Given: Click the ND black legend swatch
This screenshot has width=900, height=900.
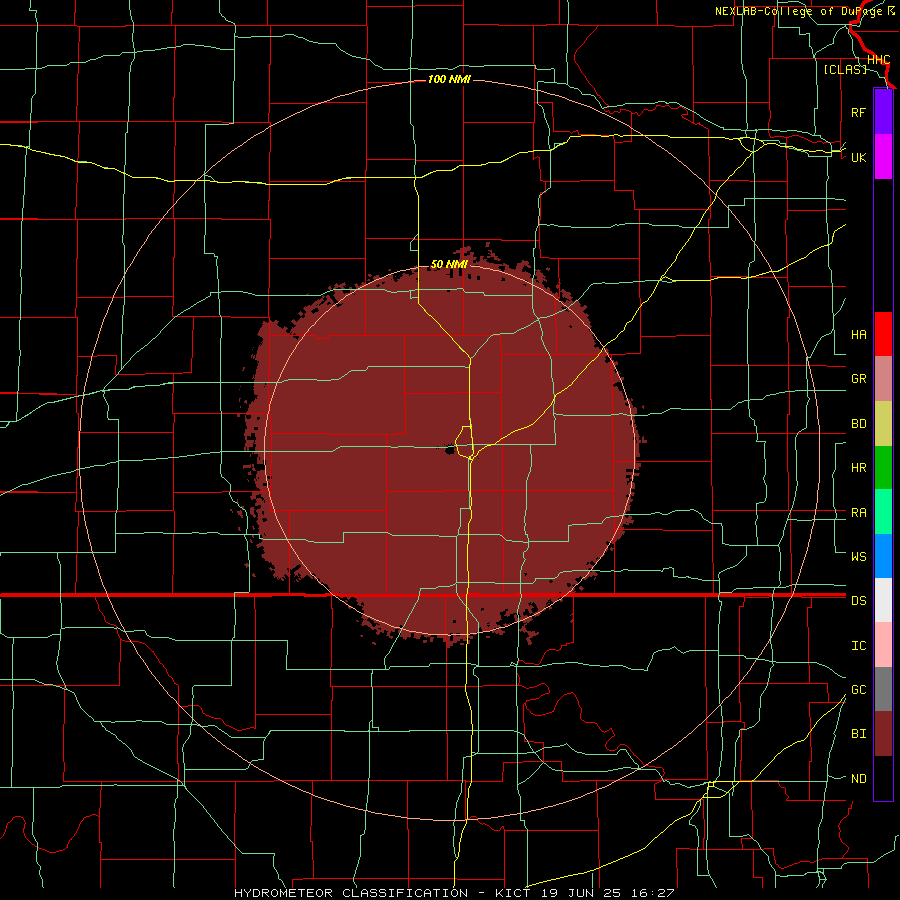Looking at the screenshot, I should [x=883, y=778].
